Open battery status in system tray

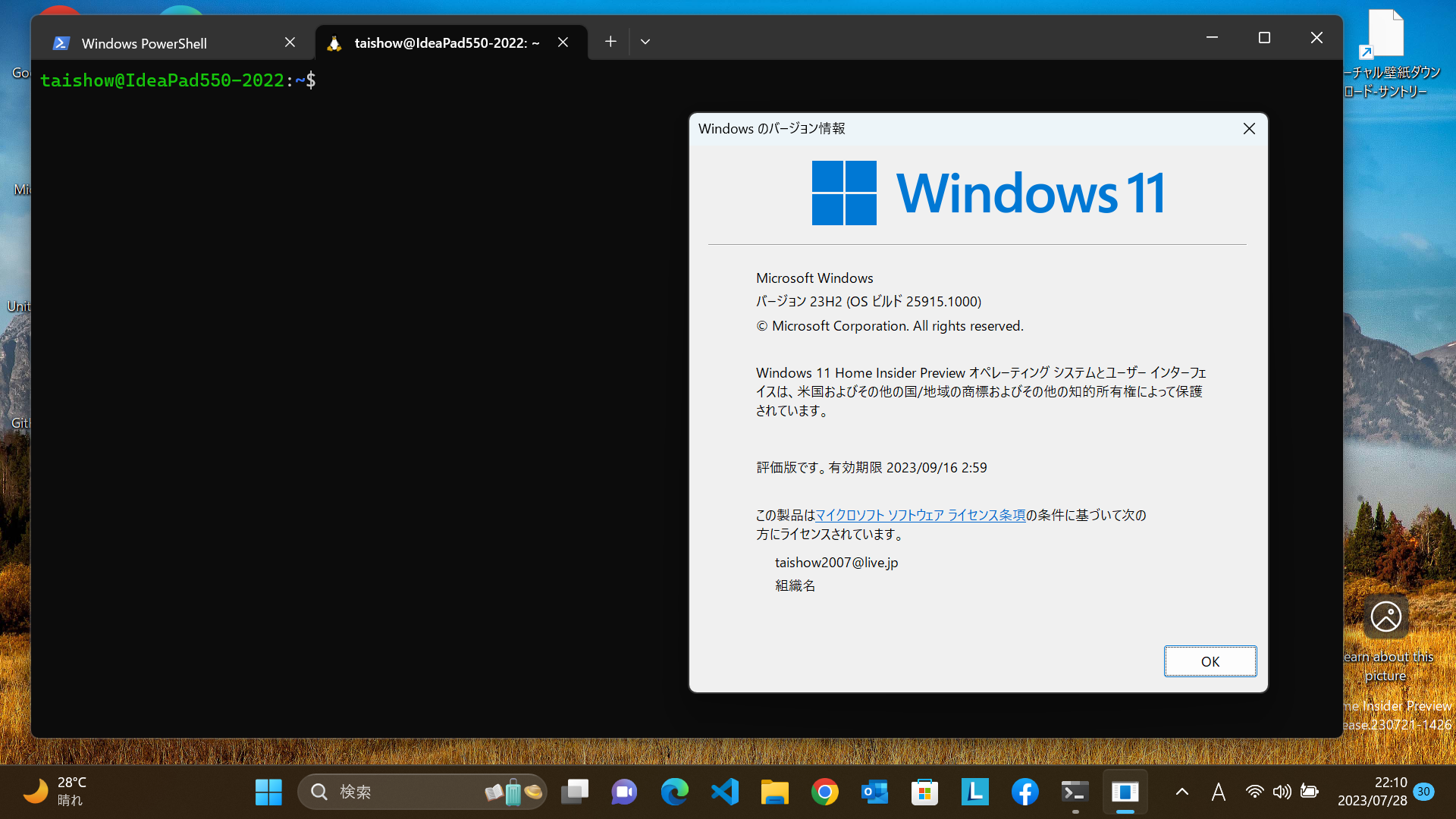click(1309, 792)
